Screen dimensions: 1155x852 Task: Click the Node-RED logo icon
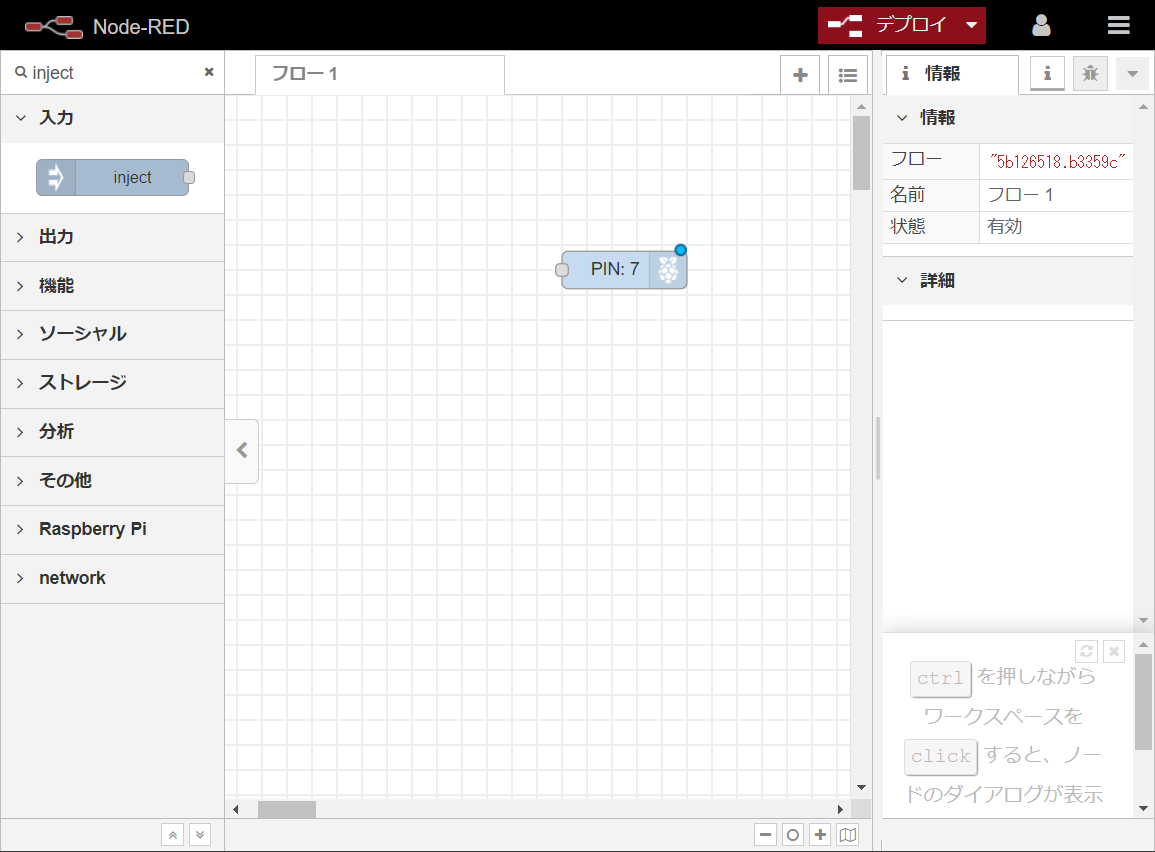(x=53, y=27)
